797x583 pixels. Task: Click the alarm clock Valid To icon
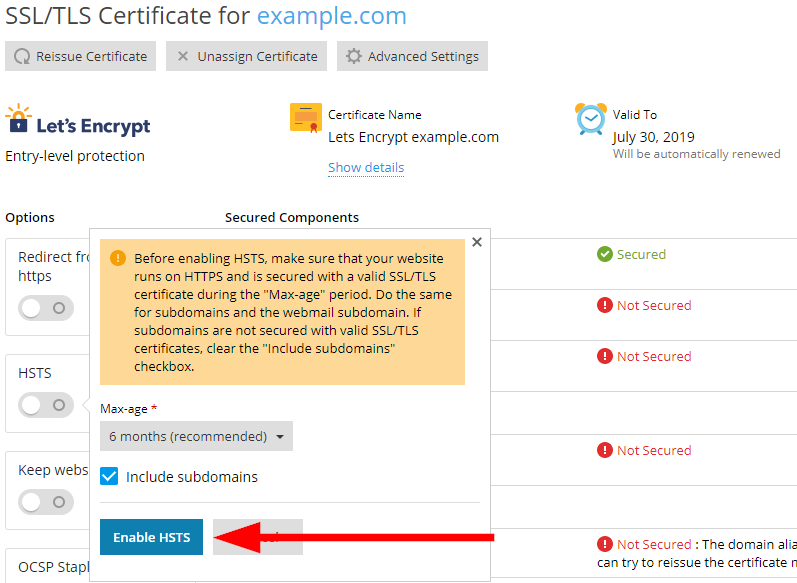[590, 118]
